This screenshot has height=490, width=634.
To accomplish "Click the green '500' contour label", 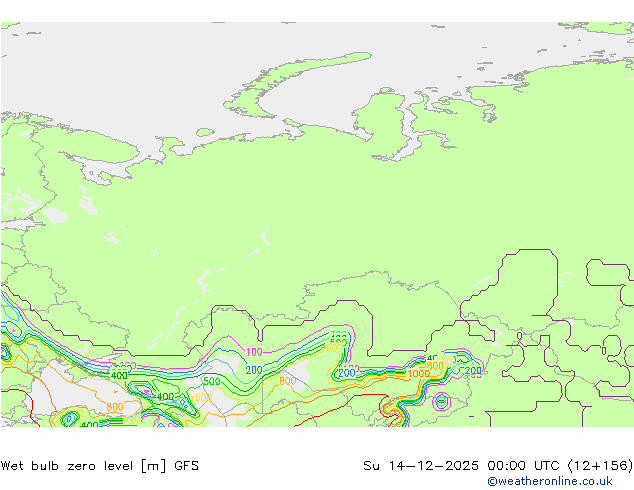I will 211,381.
